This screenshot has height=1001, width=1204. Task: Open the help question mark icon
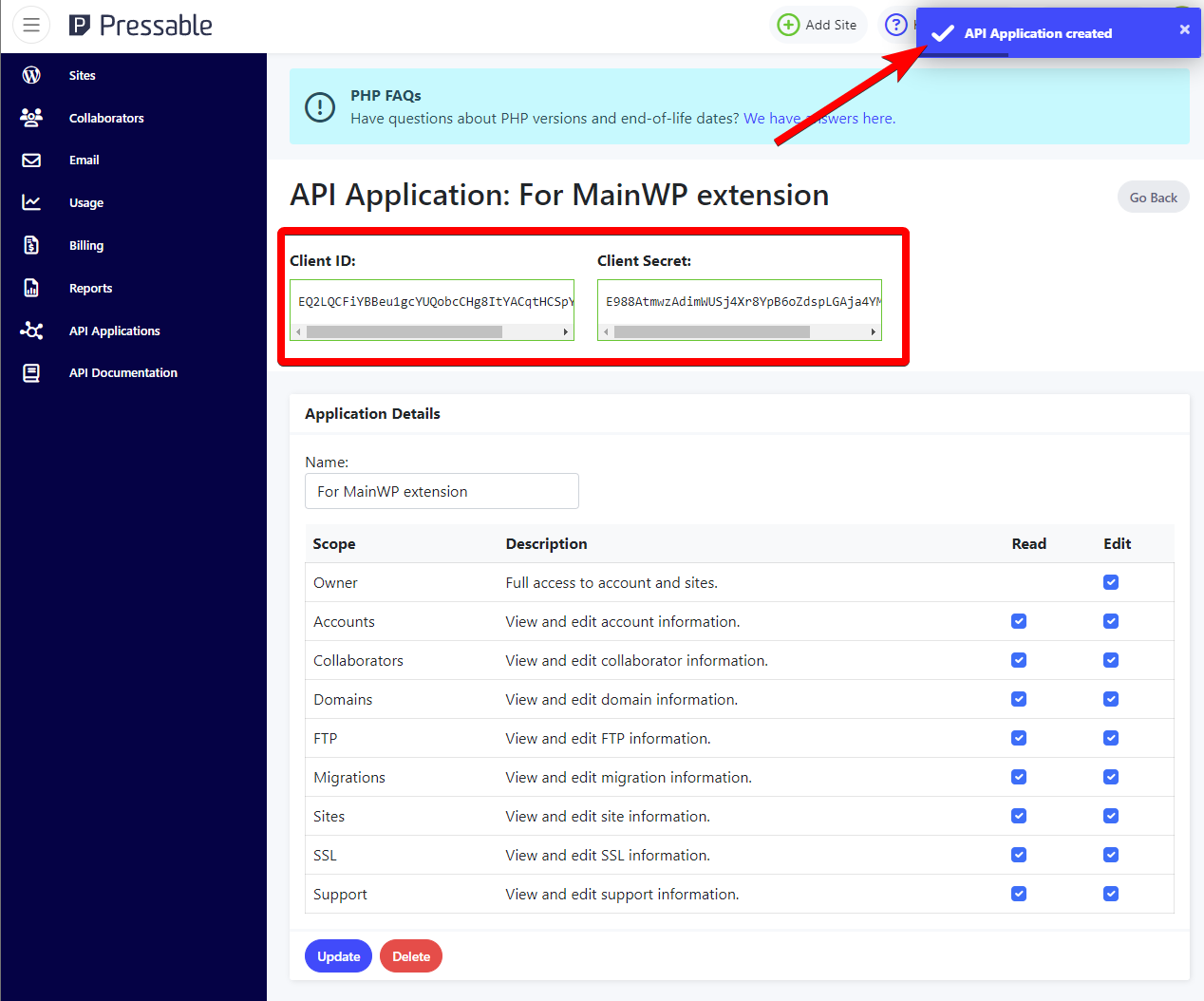coord(895,25)
